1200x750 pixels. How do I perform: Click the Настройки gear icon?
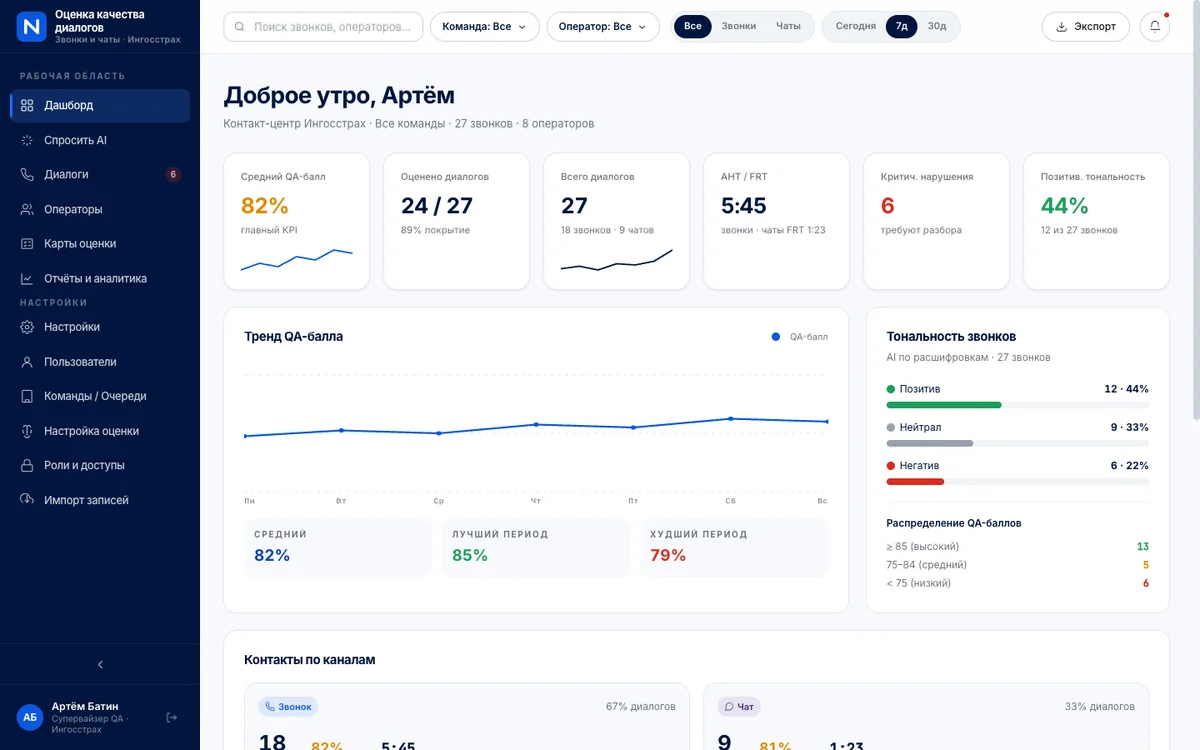27,327
